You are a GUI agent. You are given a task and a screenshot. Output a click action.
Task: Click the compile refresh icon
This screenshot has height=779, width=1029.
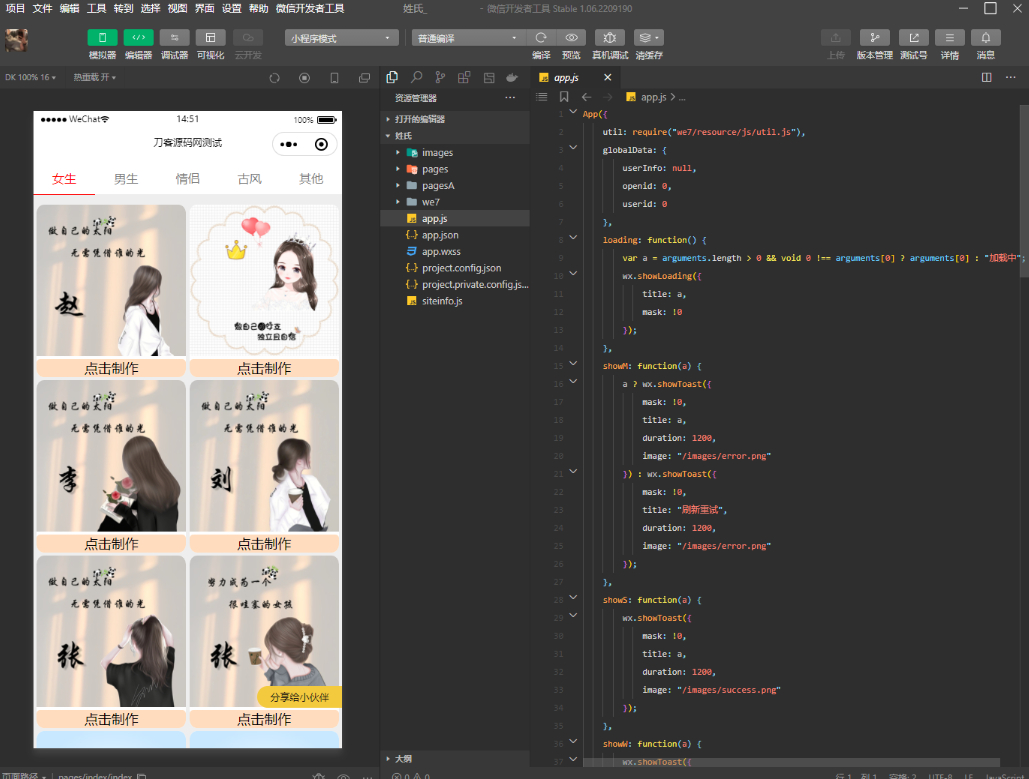pos(541,38)
